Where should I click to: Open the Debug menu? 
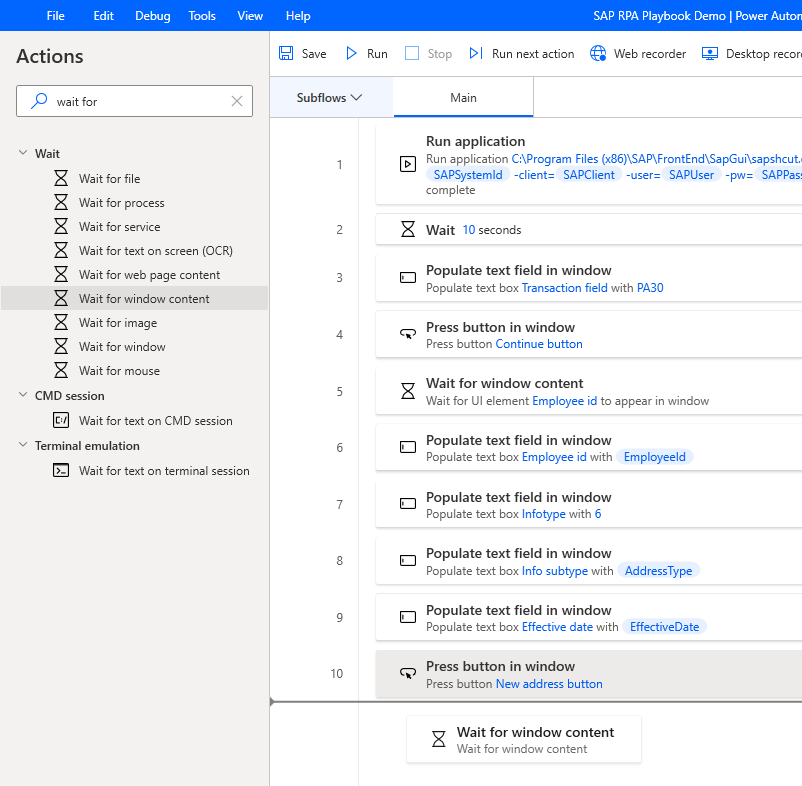(x=152, y=16)
